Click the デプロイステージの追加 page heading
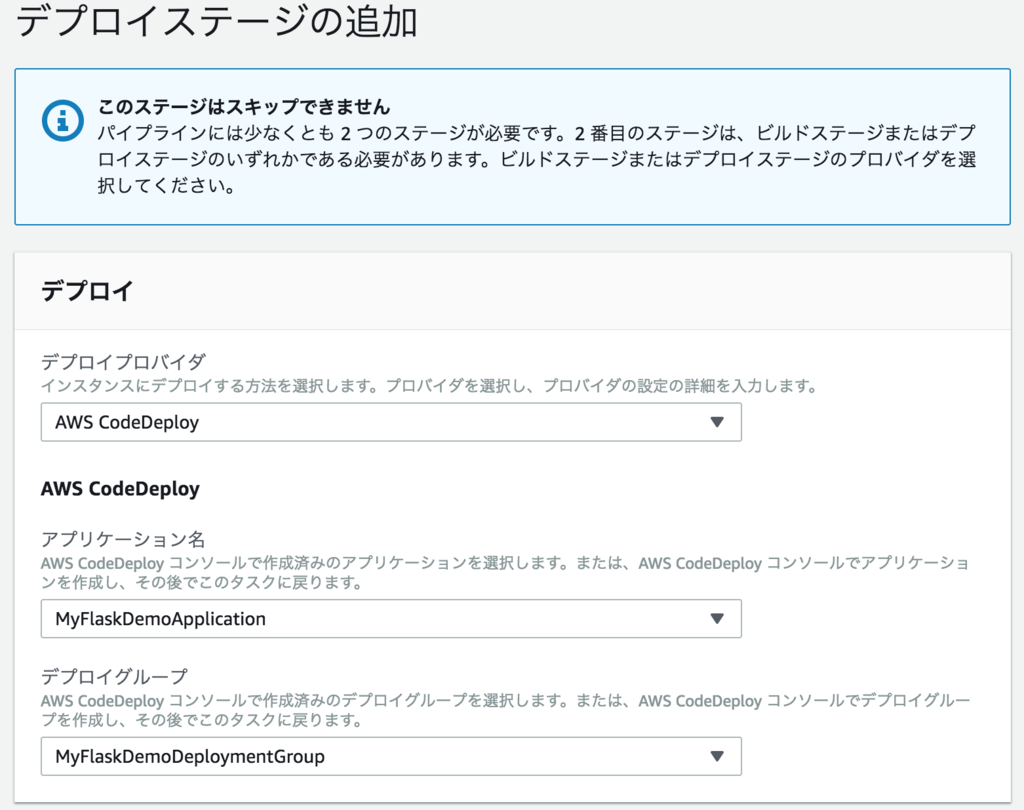This screenshot has width=1024, height=810. pos(216,21)
